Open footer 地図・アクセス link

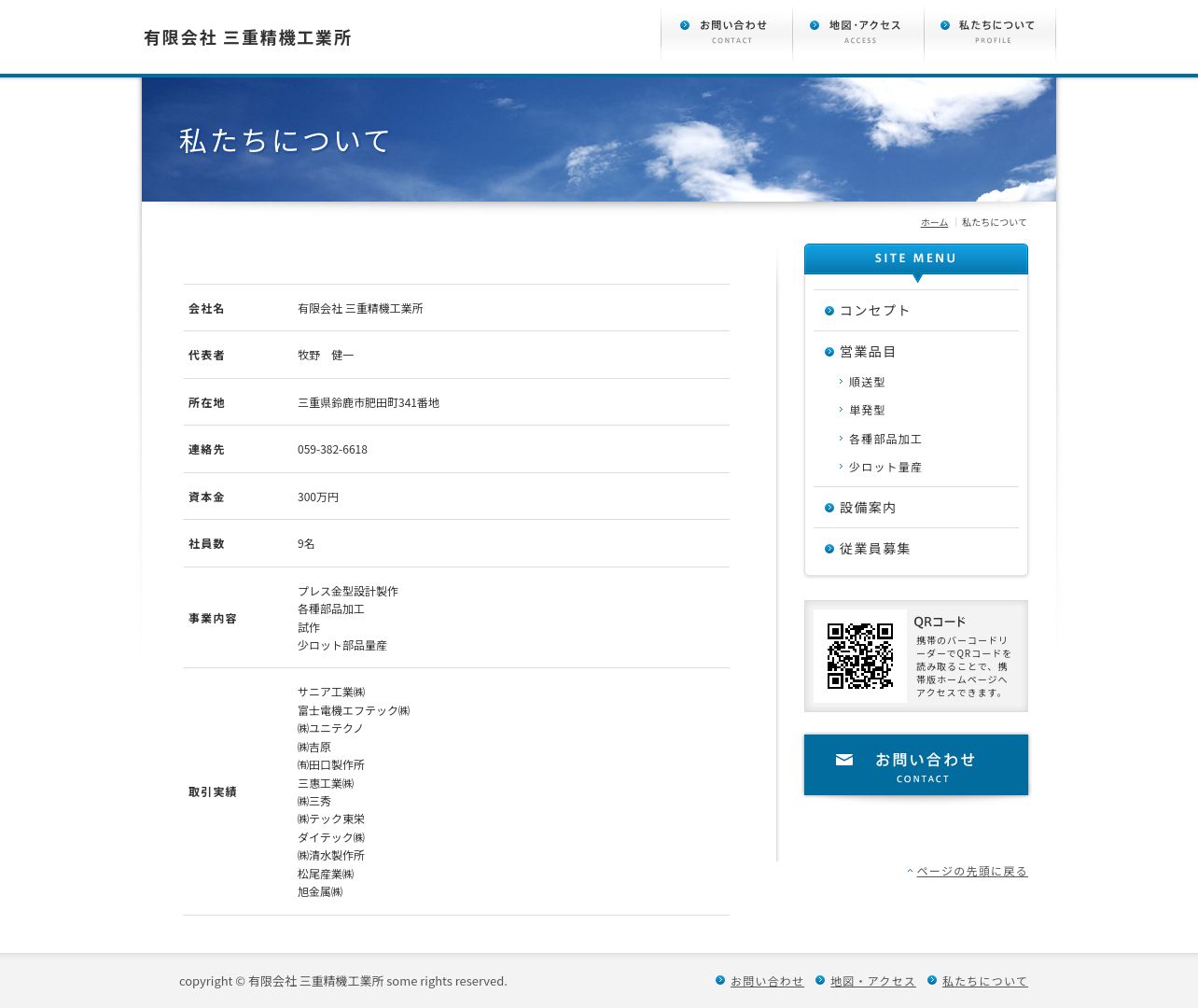click(x=873, y=982)
